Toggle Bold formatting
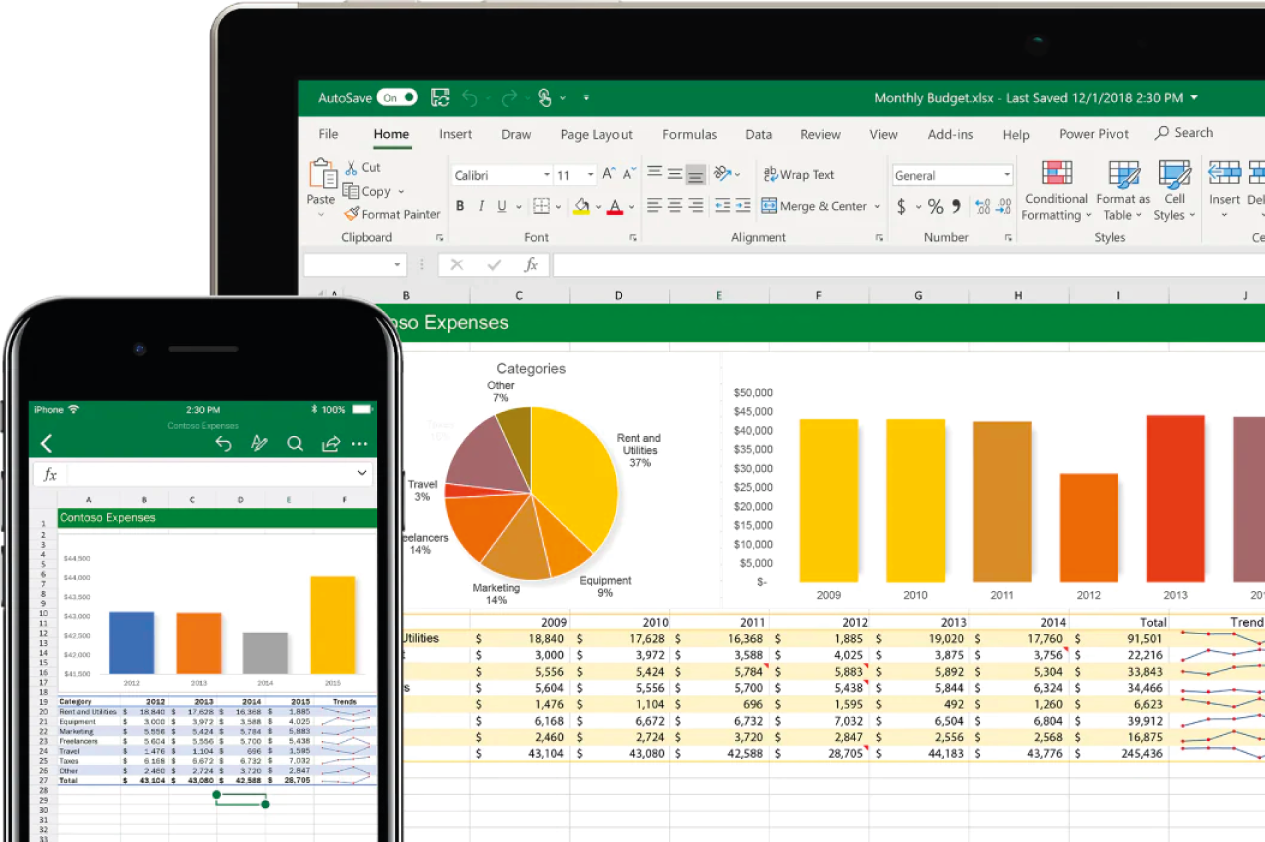Image resolution: width=1265 pixels, height=842 pixels. (x=460, y=206)
